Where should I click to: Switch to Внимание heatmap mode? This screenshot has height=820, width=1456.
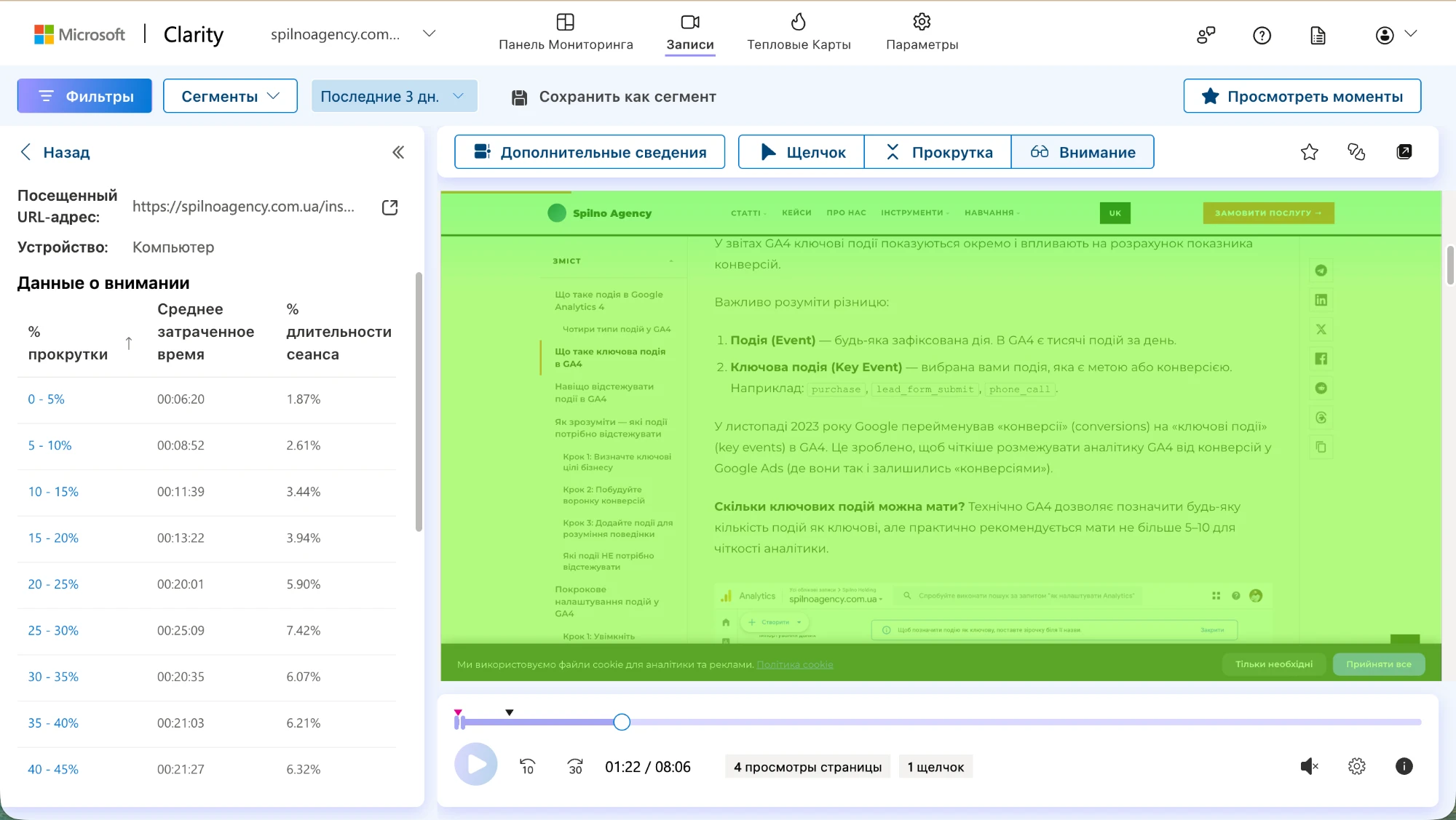(x=1083, y=152)
